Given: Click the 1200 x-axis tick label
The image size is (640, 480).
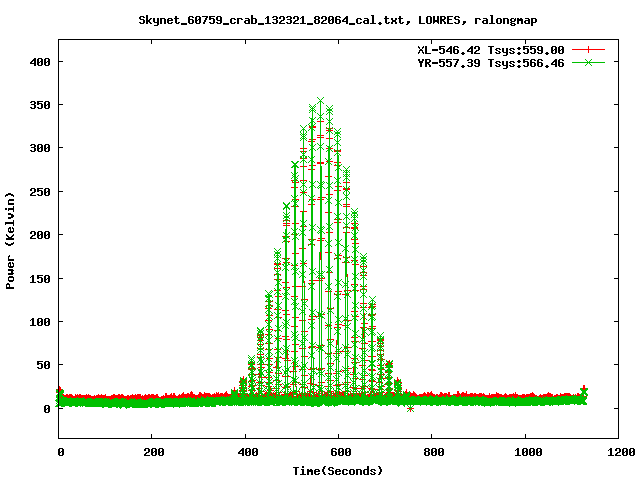Looking at the screenshot, I should click(621, 452).
